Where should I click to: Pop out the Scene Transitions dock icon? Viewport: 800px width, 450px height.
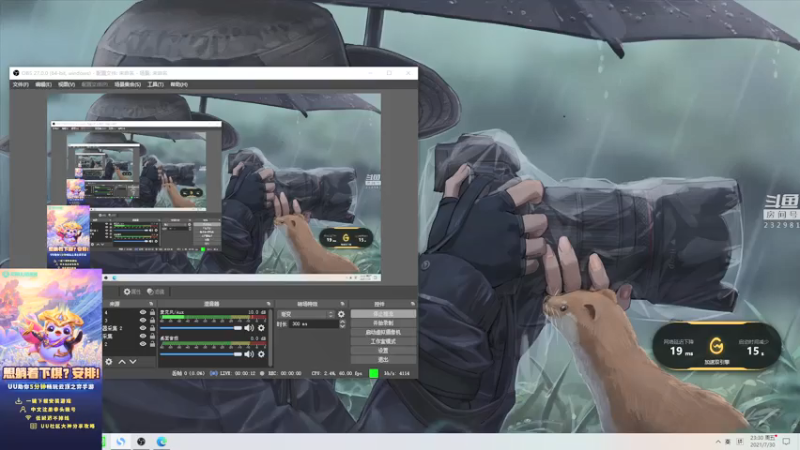[342, 304]
